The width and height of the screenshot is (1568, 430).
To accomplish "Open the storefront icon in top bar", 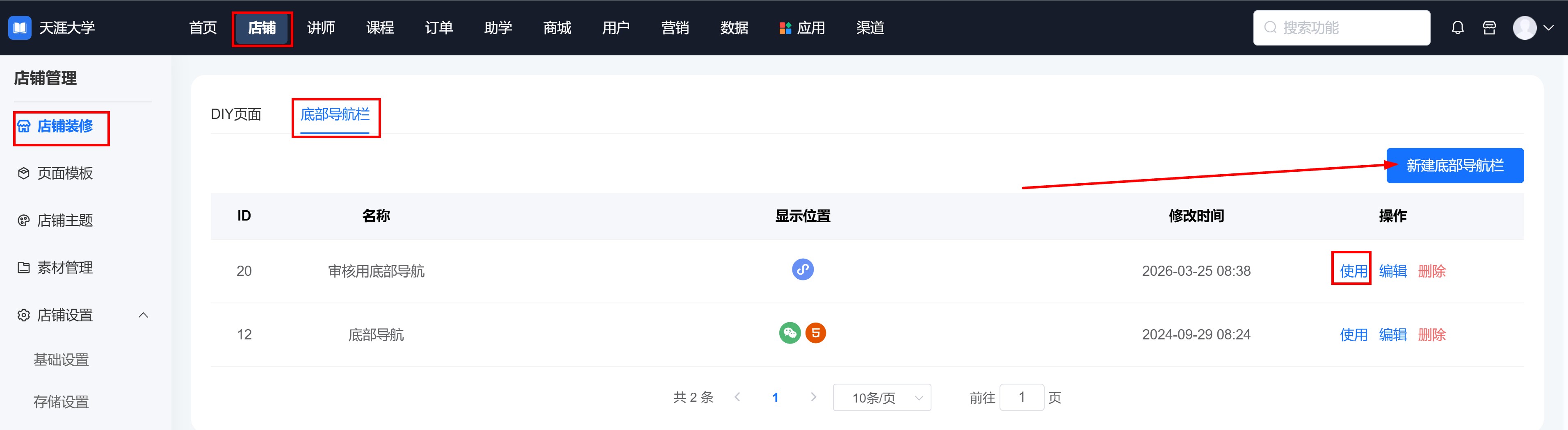I will click(x=1489, y=28).
